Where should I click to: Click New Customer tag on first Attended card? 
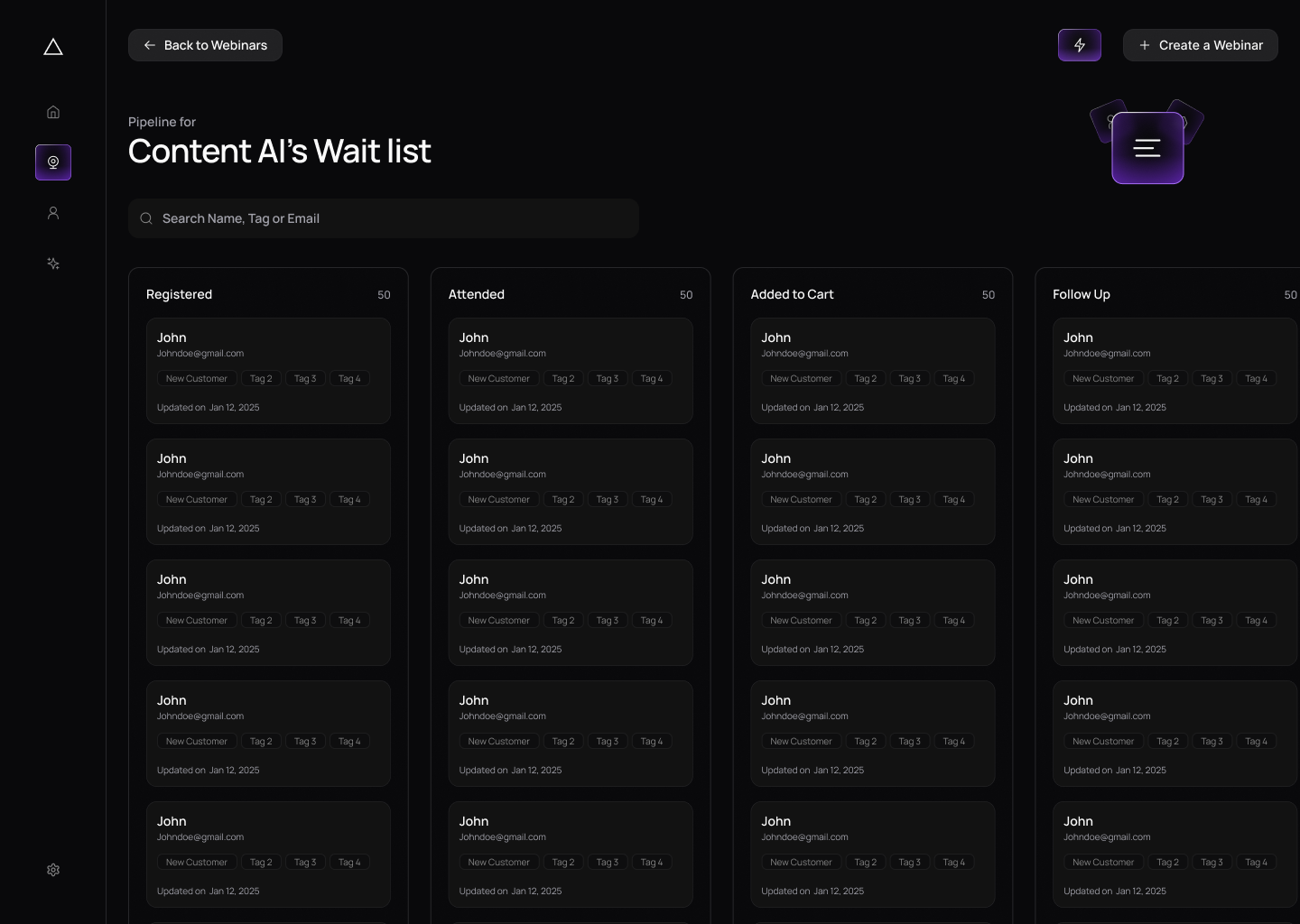pyautogui.click(x=498, y=379)
